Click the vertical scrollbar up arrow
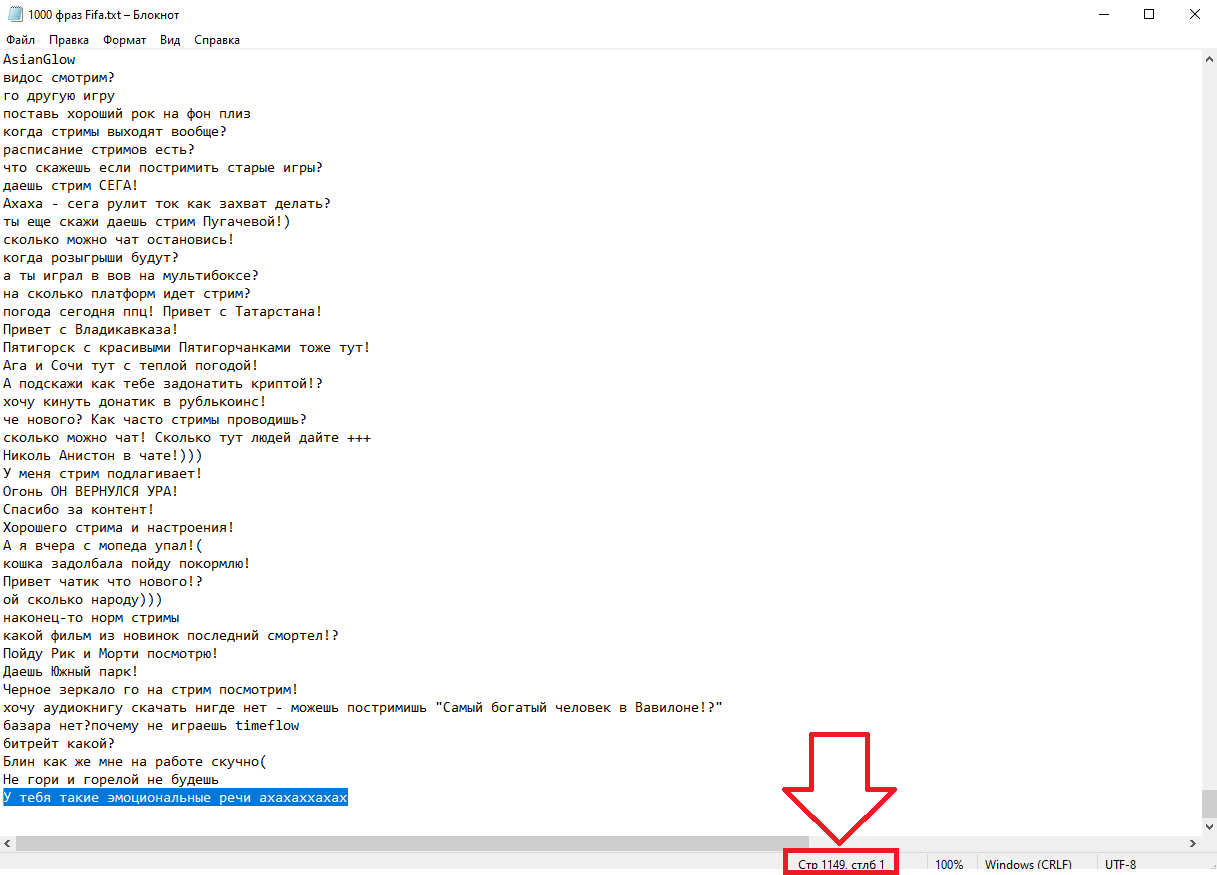The height and width of the screenshot is (875, 1217). click(x=1208, y=58)
